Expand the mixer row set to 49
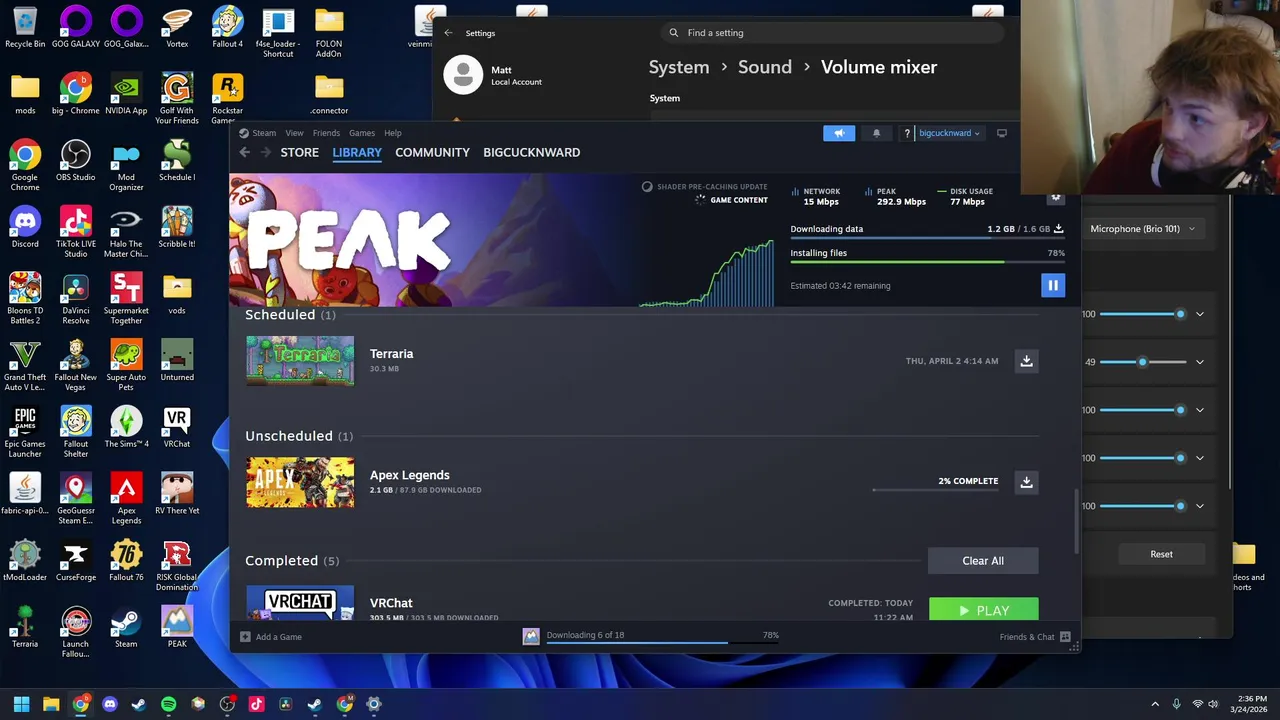 (x=1200, y=362)
